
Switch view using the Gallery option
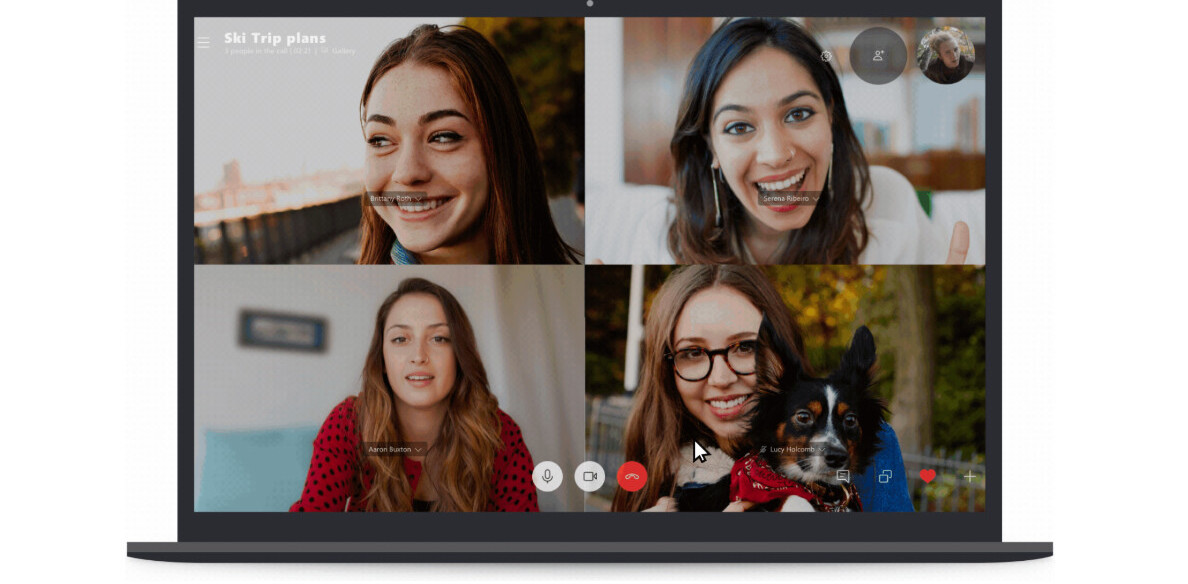342,51
